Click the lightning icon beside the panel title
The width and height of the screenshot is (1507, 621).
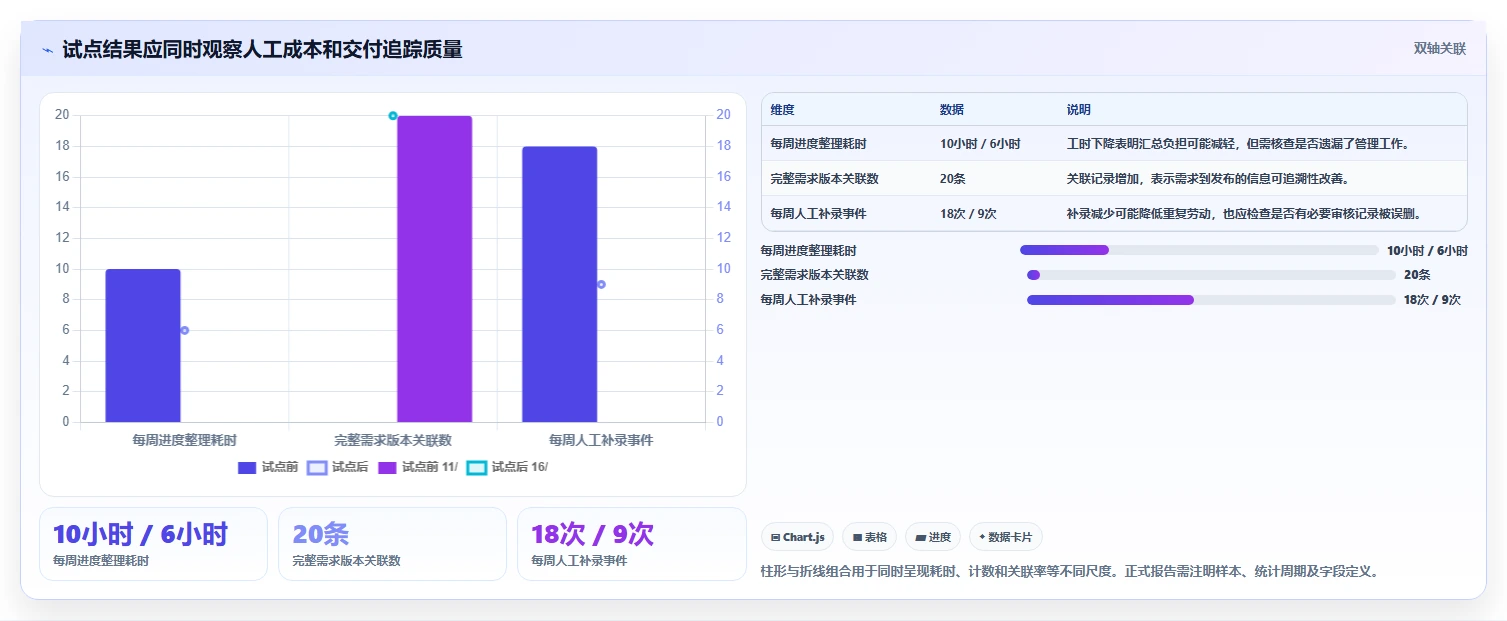pos(48,50)
